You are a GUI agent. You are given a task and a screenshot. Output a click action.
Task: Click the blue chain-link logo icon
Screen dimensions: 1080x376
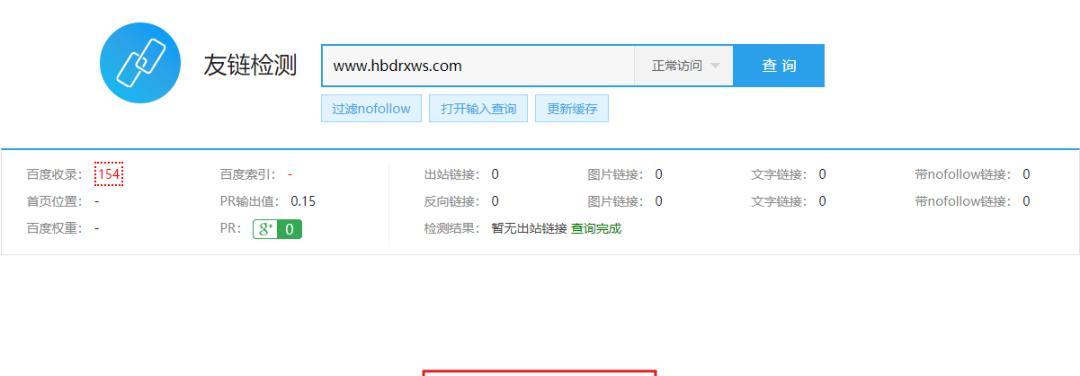[x=140, y=63]
